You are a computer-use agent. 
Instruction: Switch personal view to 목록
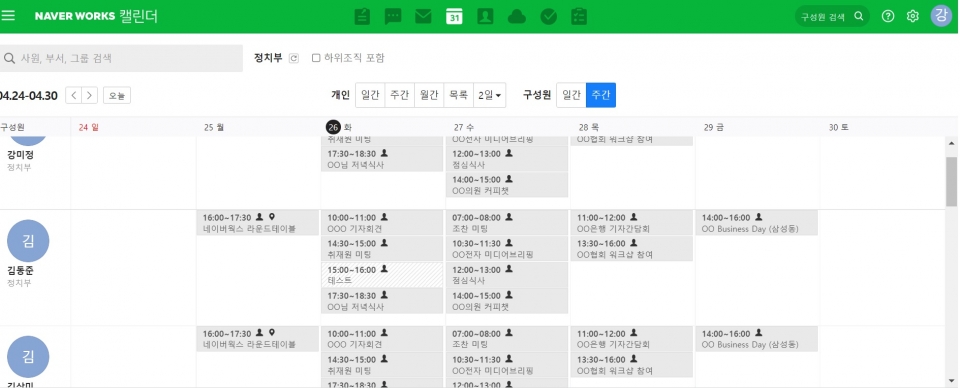click(x=459, y=95)
